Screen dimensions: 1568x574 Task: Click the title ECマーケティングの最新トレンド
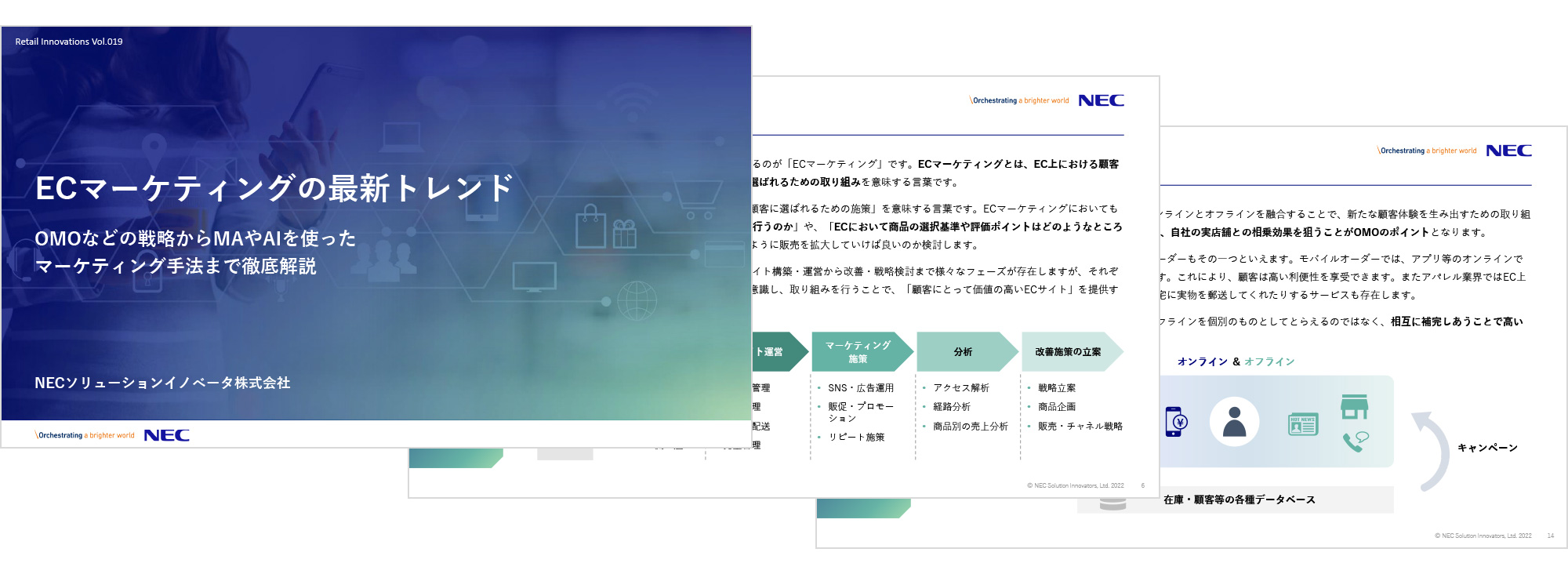[x=274, y=188]
